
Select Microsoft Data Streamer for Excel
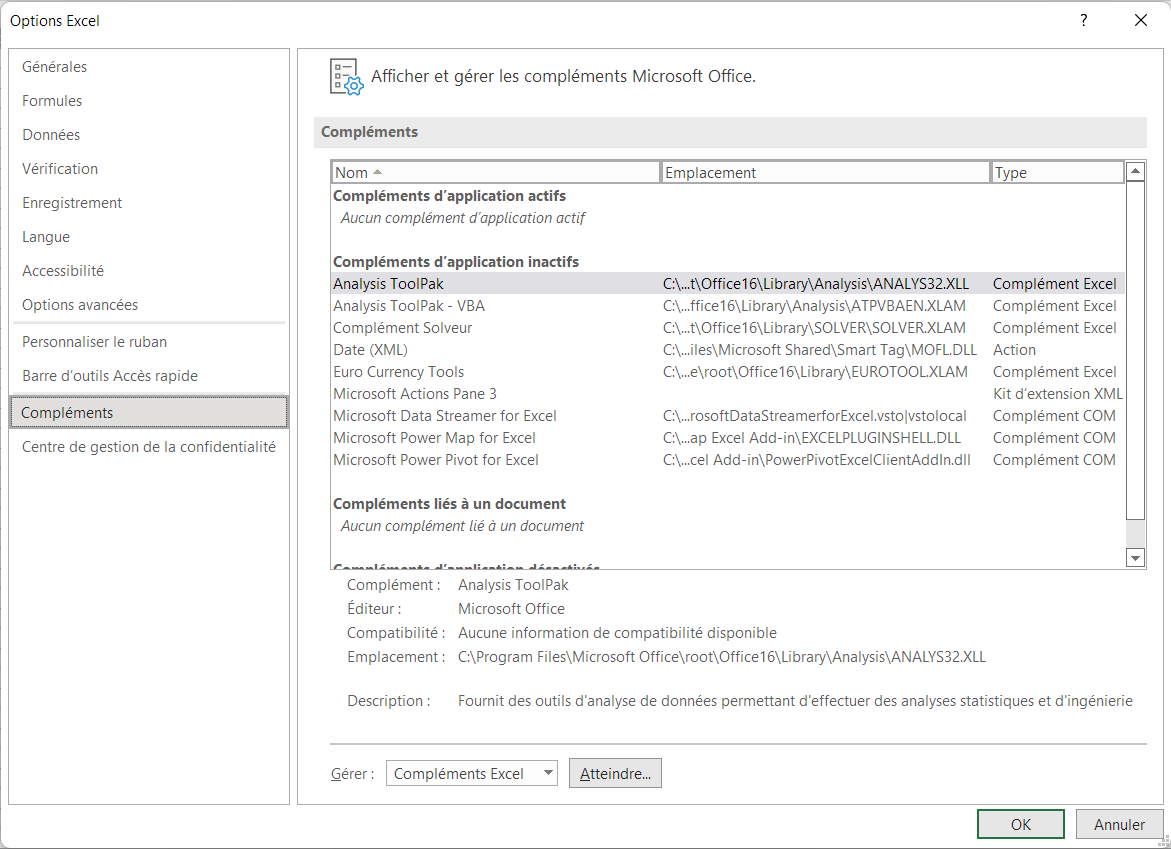(727, 416)
